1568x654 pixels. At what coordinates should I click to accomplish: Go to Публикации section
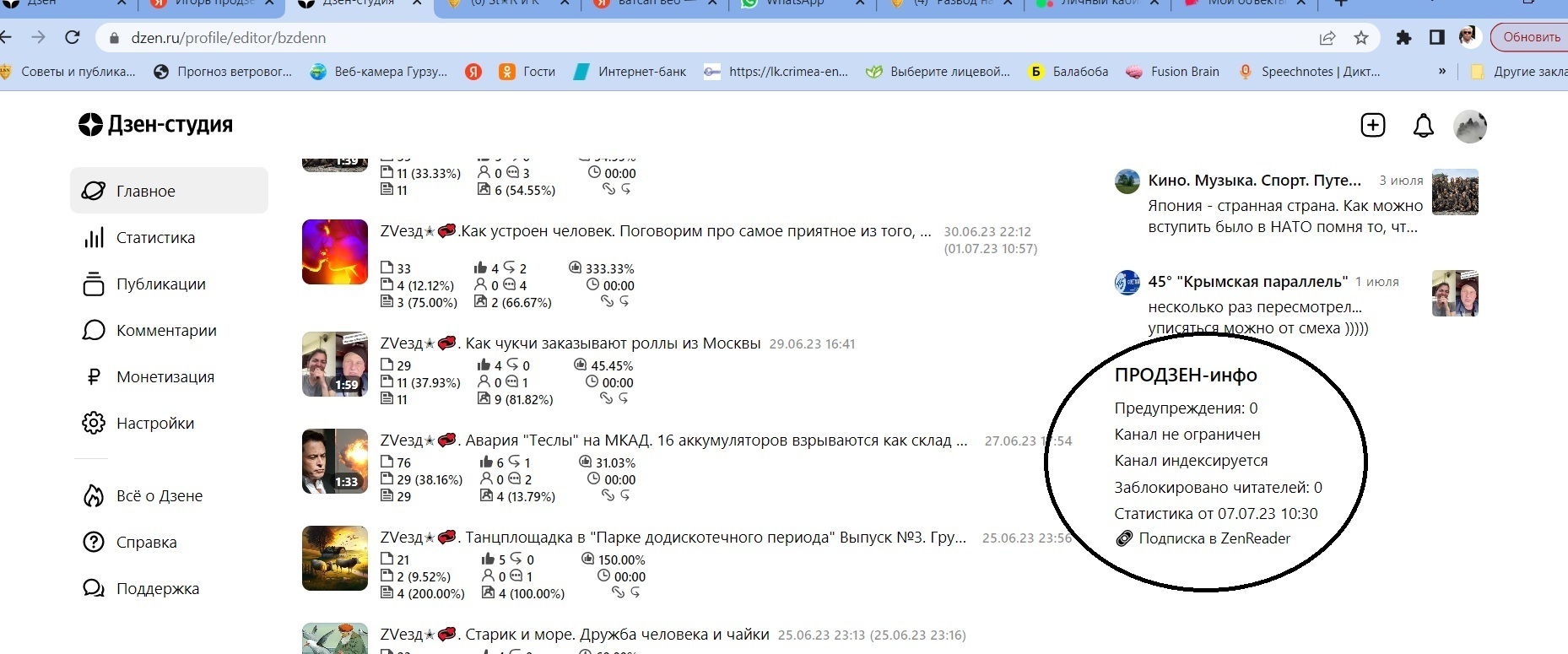[160, 284]
